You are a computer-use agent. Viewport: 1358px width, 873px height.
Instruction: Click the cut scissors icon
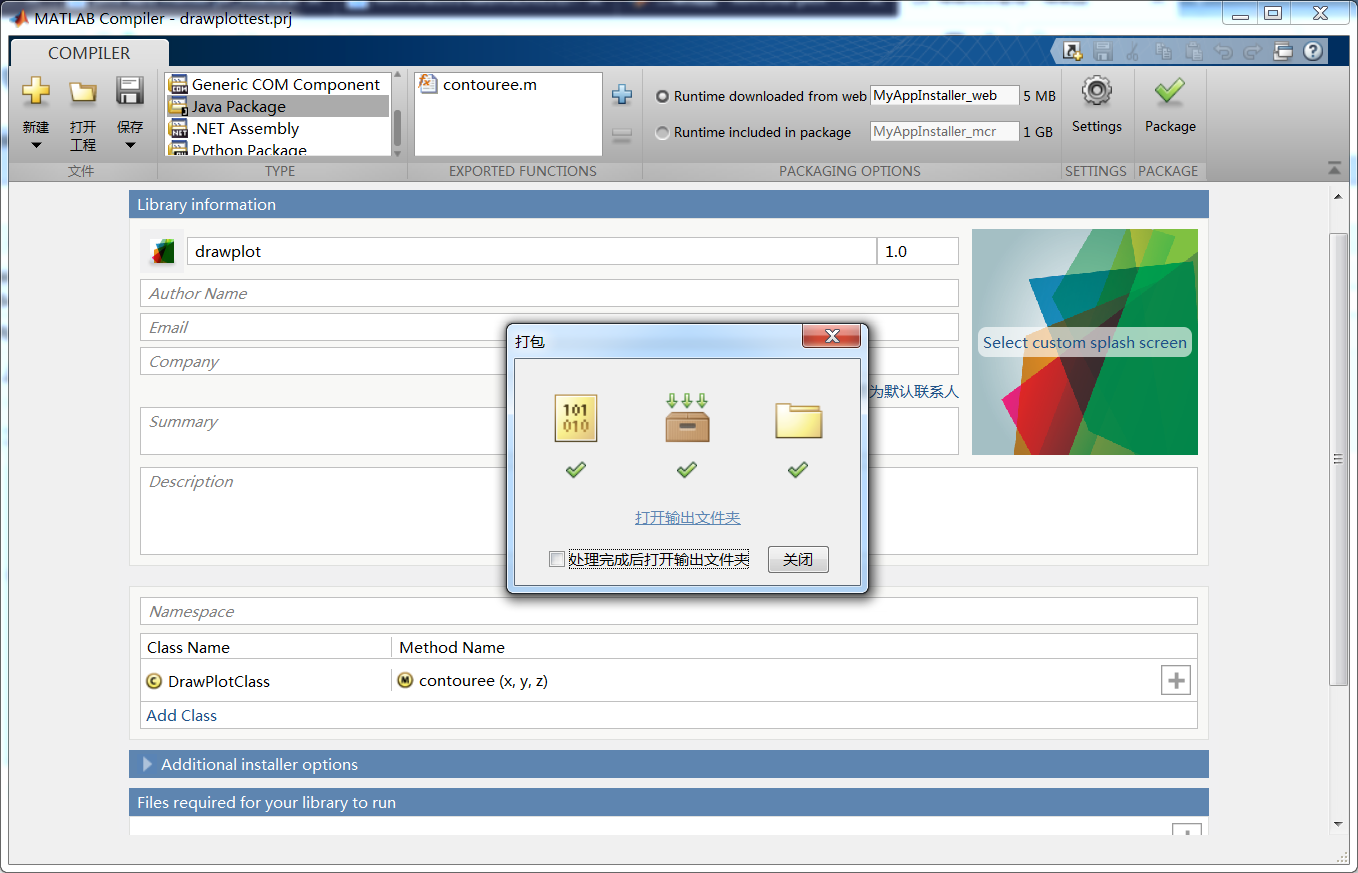click(x=1133, y=51)
